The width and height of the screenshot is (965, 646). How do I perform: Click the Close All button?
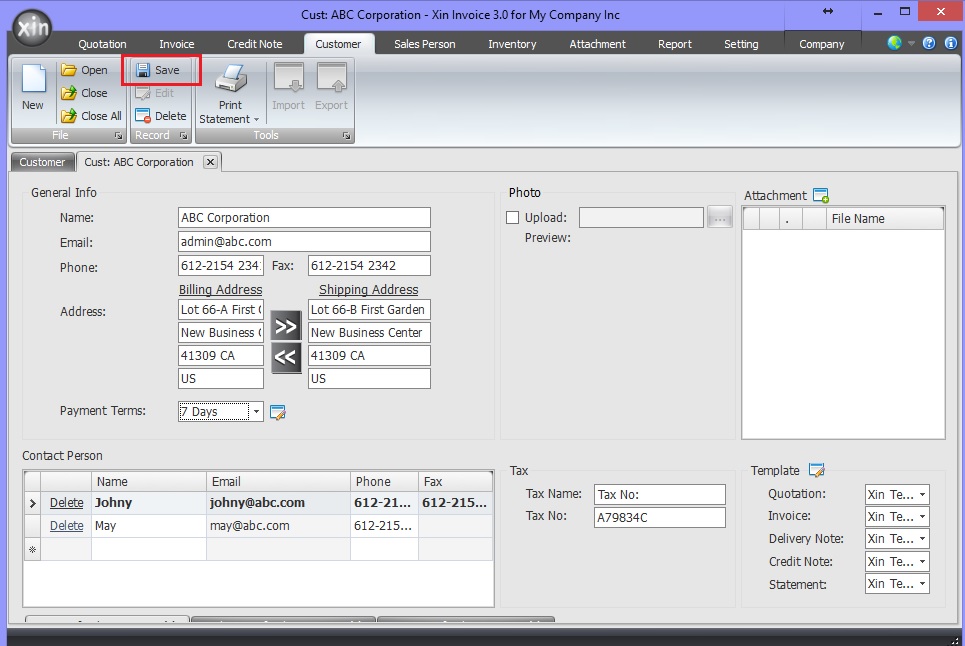click(91, 116)
